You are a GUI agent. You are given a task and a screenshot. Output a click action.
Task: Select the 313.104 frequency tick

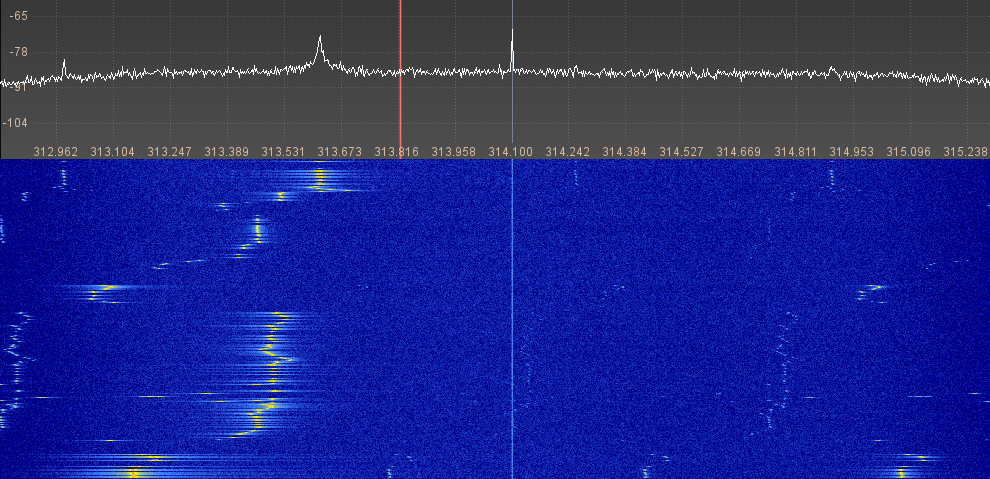tap(112, 151)
